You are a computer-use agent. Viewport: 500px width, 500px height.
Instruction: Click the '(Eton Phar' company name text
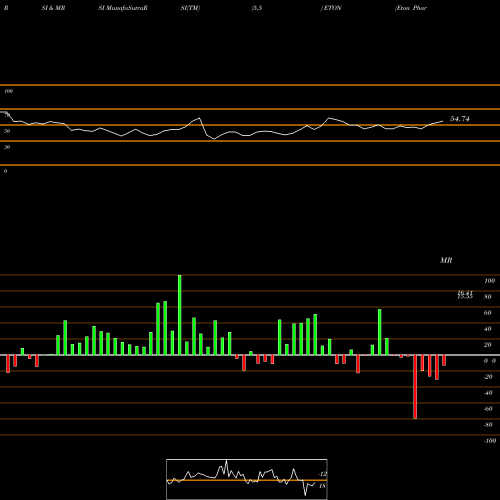[411, 8]
